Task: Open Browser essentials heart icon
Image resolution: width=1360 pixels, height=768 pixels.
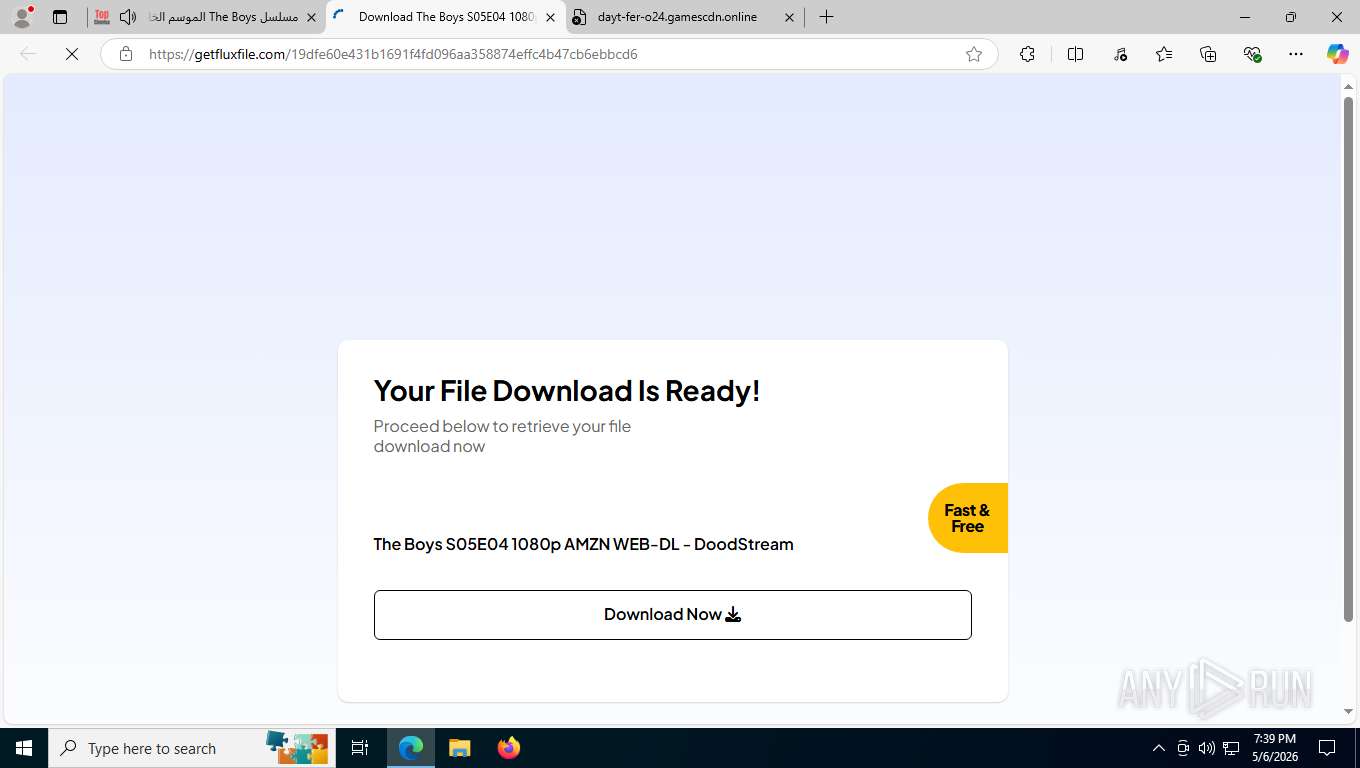Action: (x=1252, y=54)
